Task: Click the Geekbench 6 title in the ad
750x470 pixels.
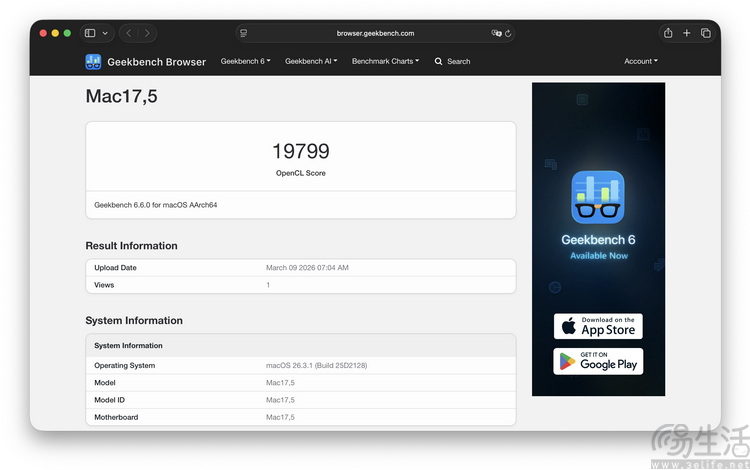Action: (x=598, y=240)
